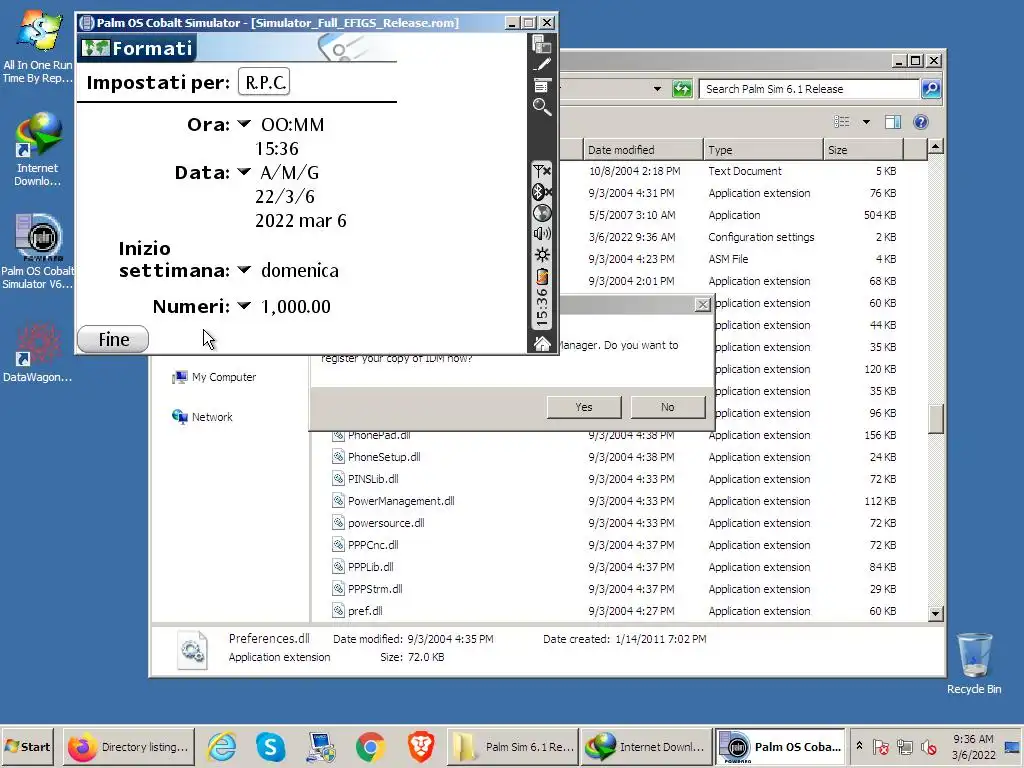Open the address bar history dropdown arrow
1024x768 pixels.
(x=657, y=89)
